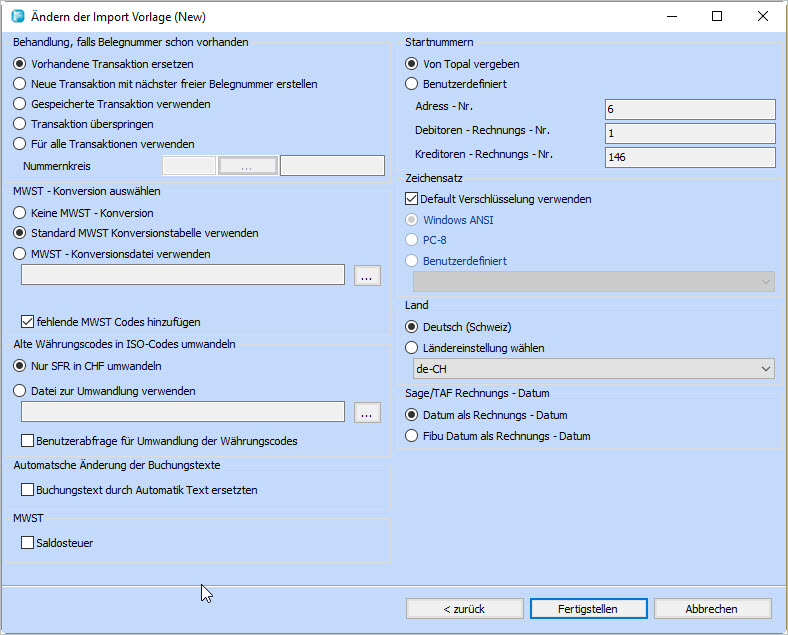Browse for currency conversion file
This screenshot has height=635, width=788.
[367, 412]
